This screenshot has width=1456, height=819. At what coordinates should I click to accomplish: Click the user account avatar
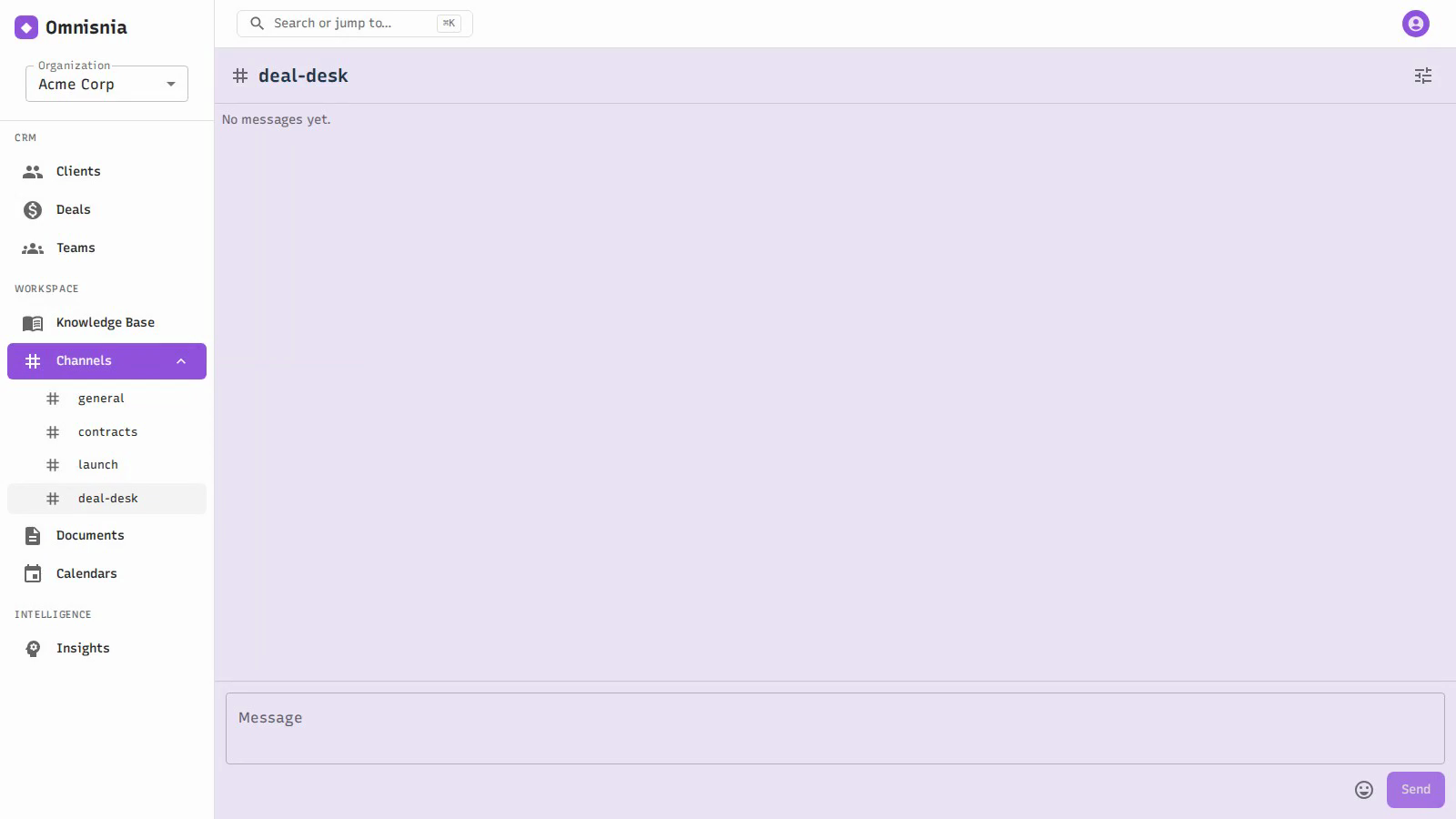[x=1416, y=24]
